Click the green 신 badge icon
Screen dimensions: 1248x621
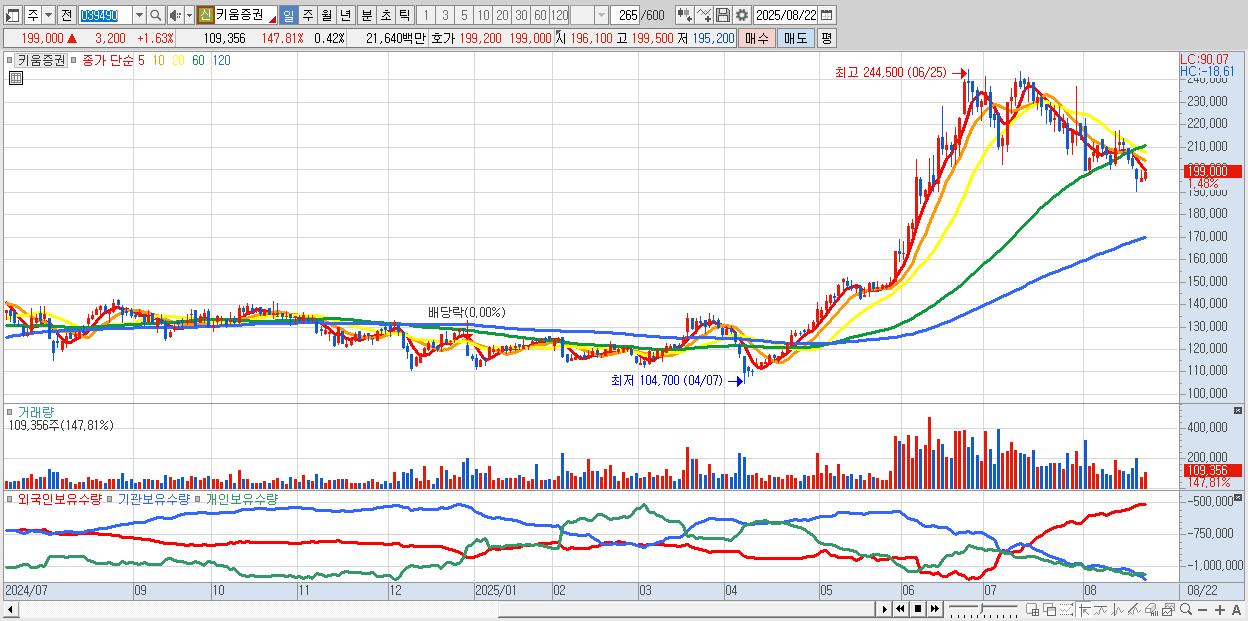point(205,15)
